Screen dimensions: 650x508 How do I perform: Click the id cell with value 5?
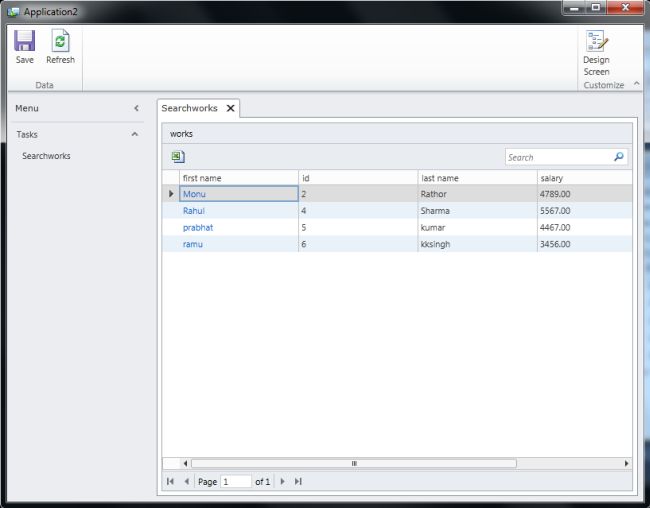point(358,227)
